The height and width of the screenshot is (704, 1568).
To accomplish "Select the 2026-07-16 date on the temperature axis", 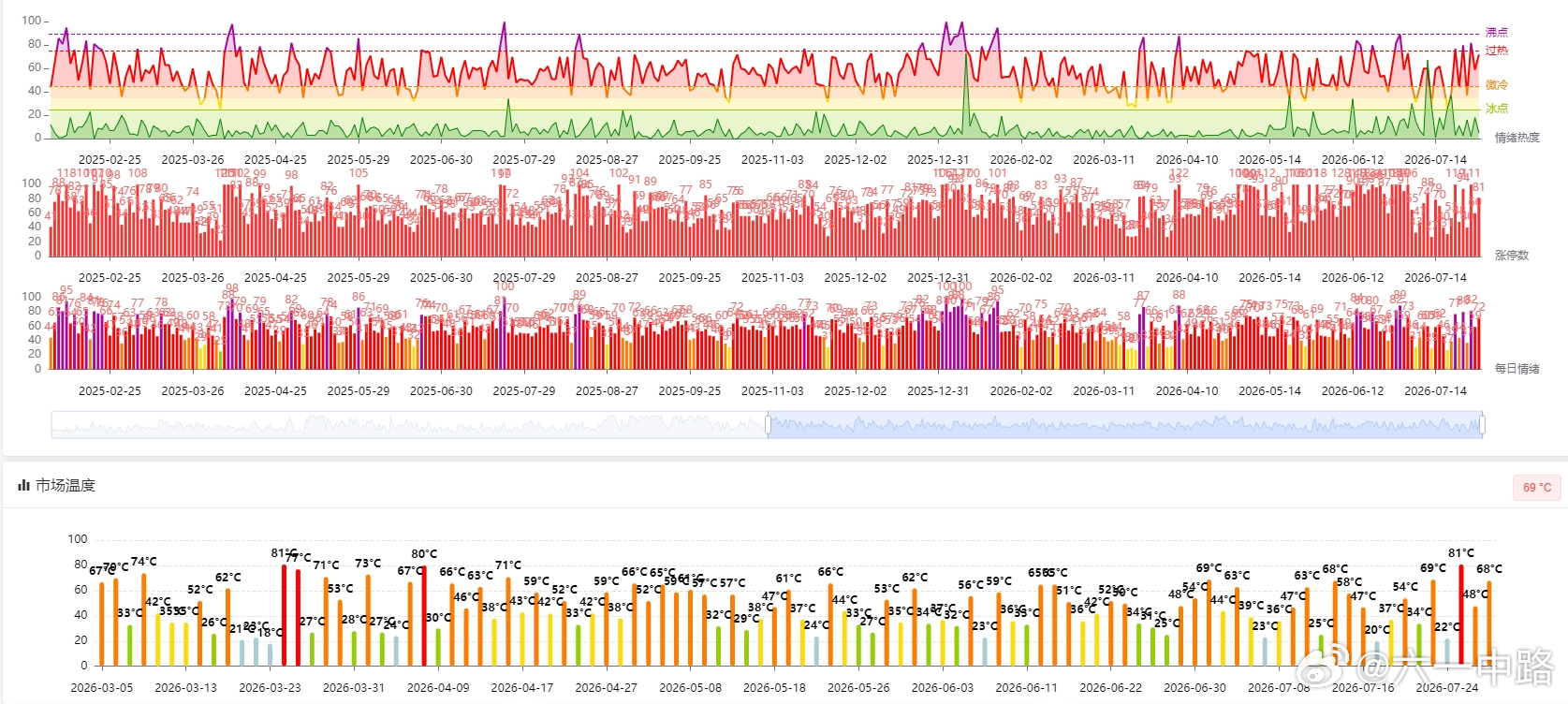I will click(1363, 687).
